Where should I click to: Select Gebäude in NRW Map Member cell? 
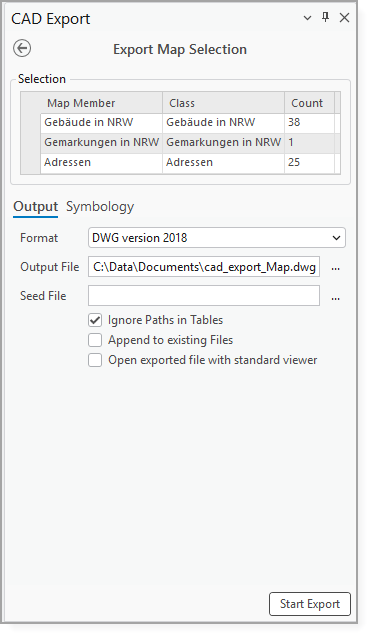(x=101, y=123)
